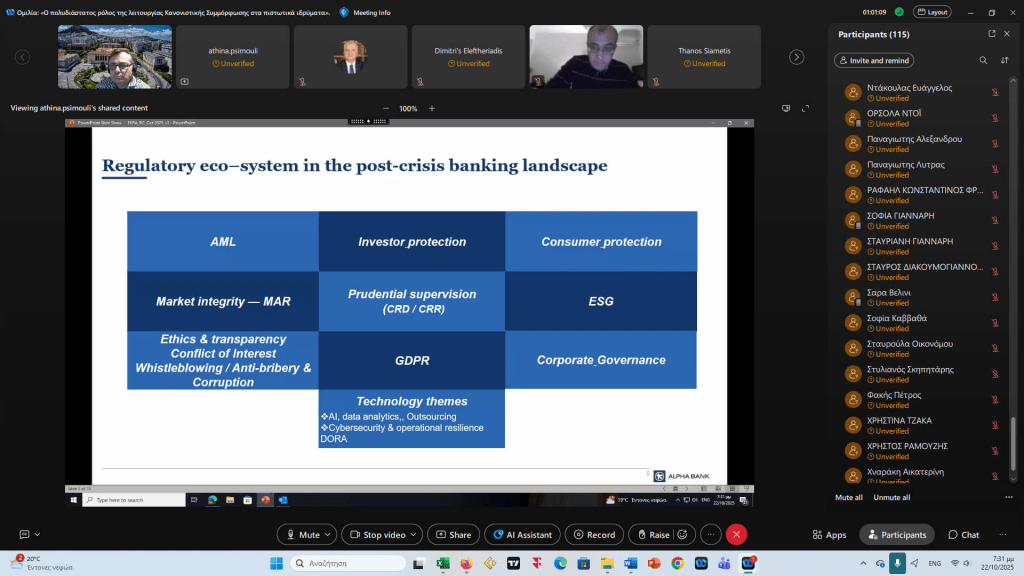Zoom in shared content with plus
Image resolution: width=1024 pixels, height=576 pixels.
click(432, 108)
